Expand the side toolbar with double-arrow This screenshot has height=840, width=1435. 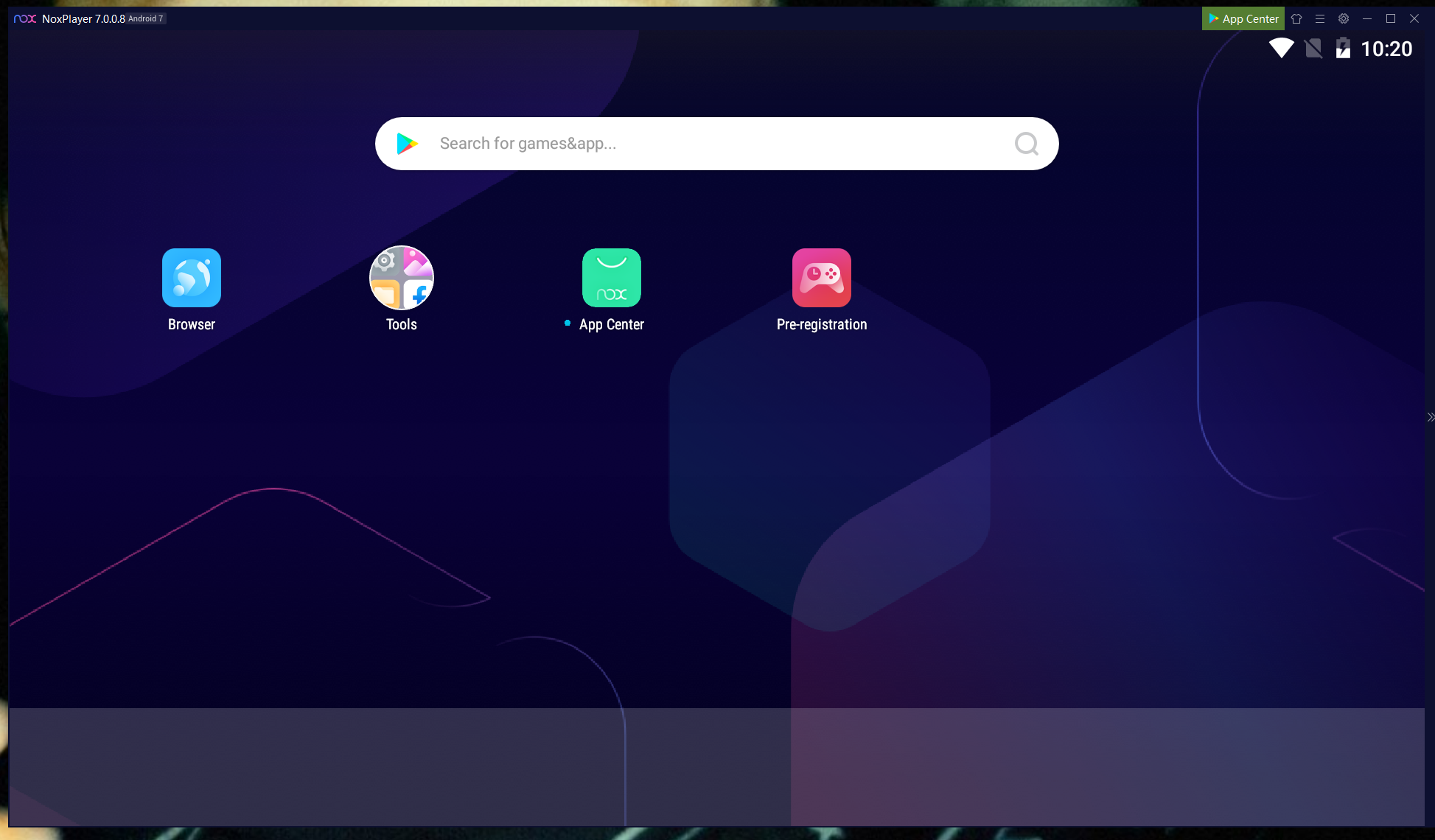coord(1430,417)
